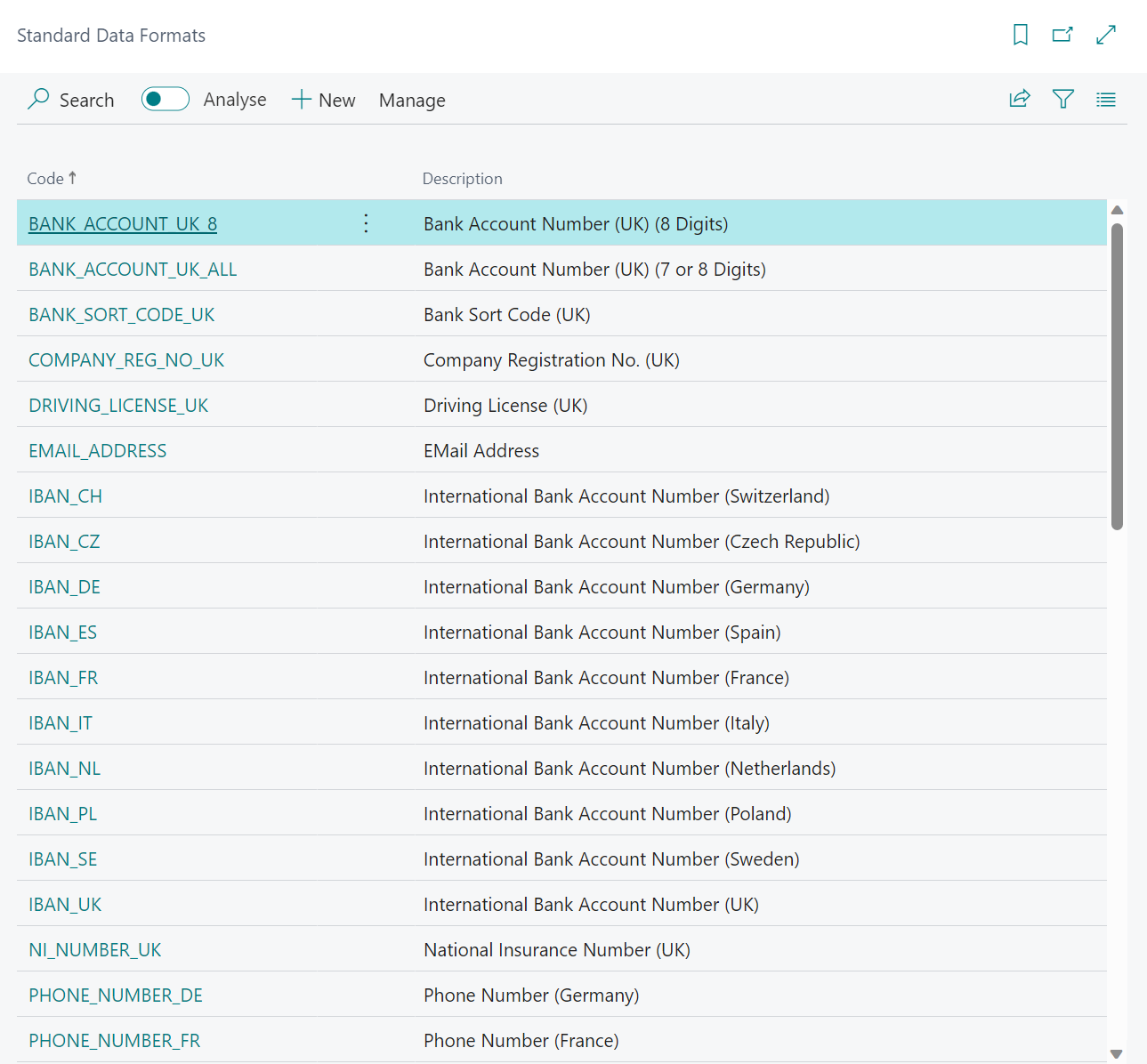Screen dimensions: 1147x1064
Task: Click the Description column header
Action: 462,179
